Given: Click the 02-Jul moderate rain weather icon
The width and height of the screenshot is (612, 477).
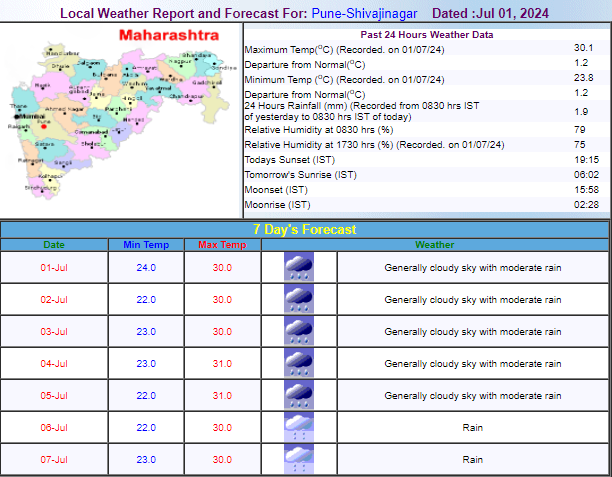Looking at the screenshot, I should [299, 299].
